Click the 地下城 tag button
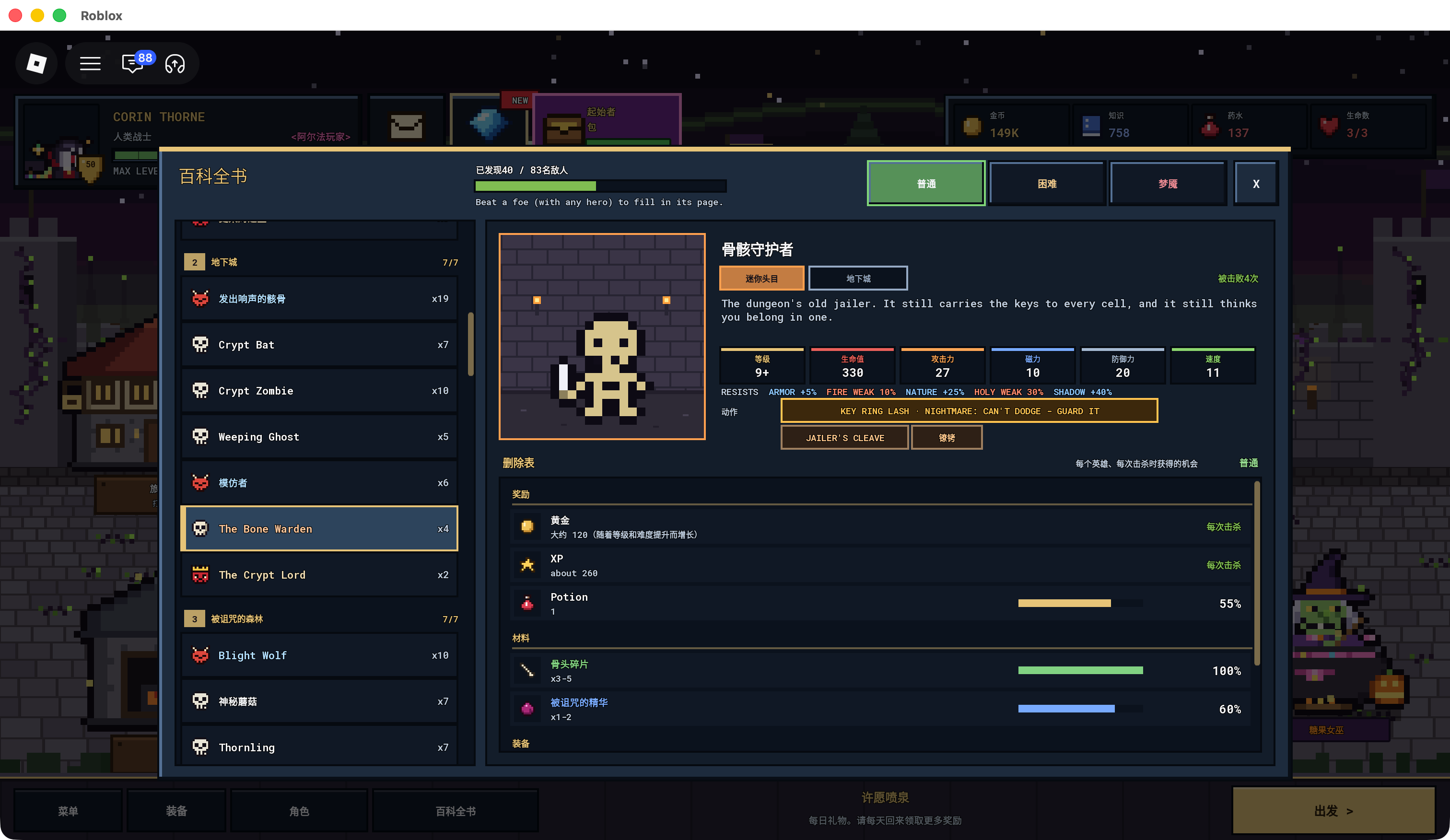 (858, 279)
